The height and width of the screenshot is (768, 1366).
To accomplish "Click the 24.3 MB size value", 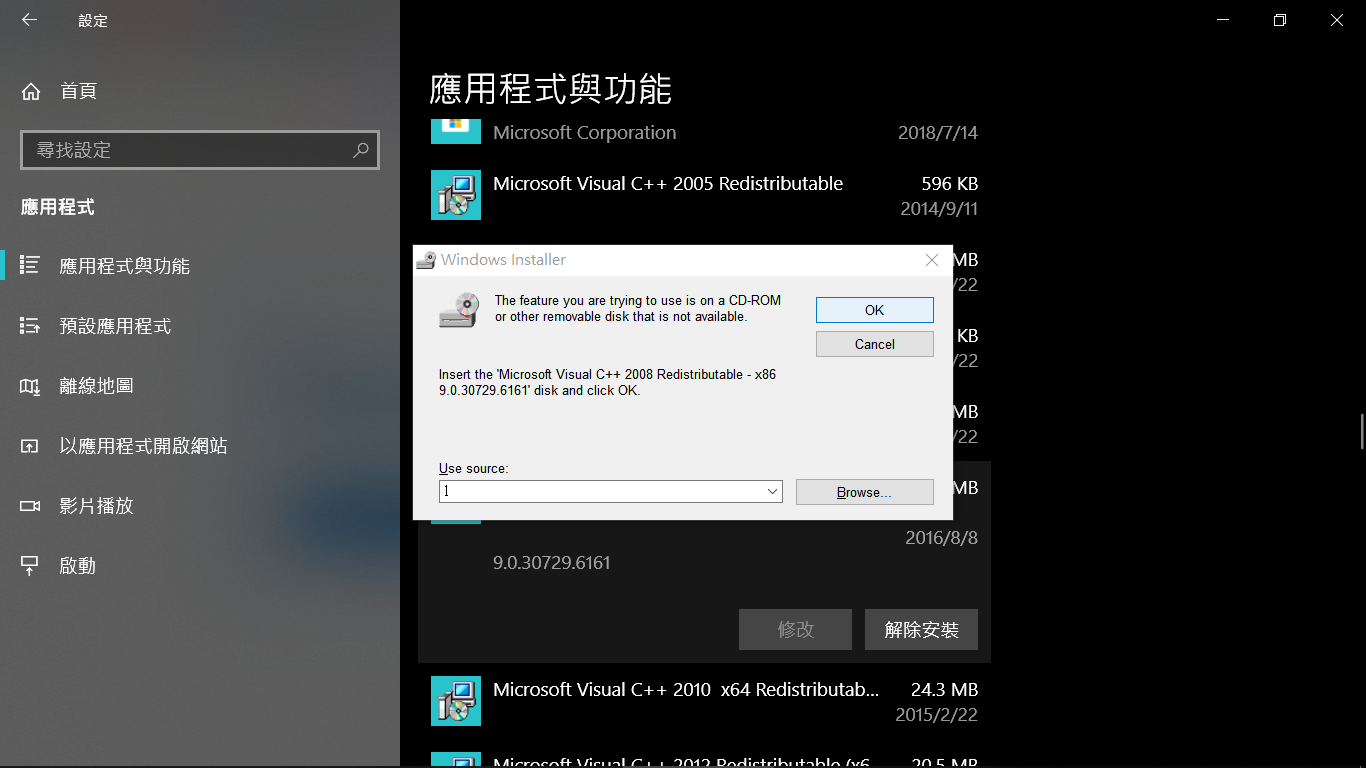I will 945,690.
